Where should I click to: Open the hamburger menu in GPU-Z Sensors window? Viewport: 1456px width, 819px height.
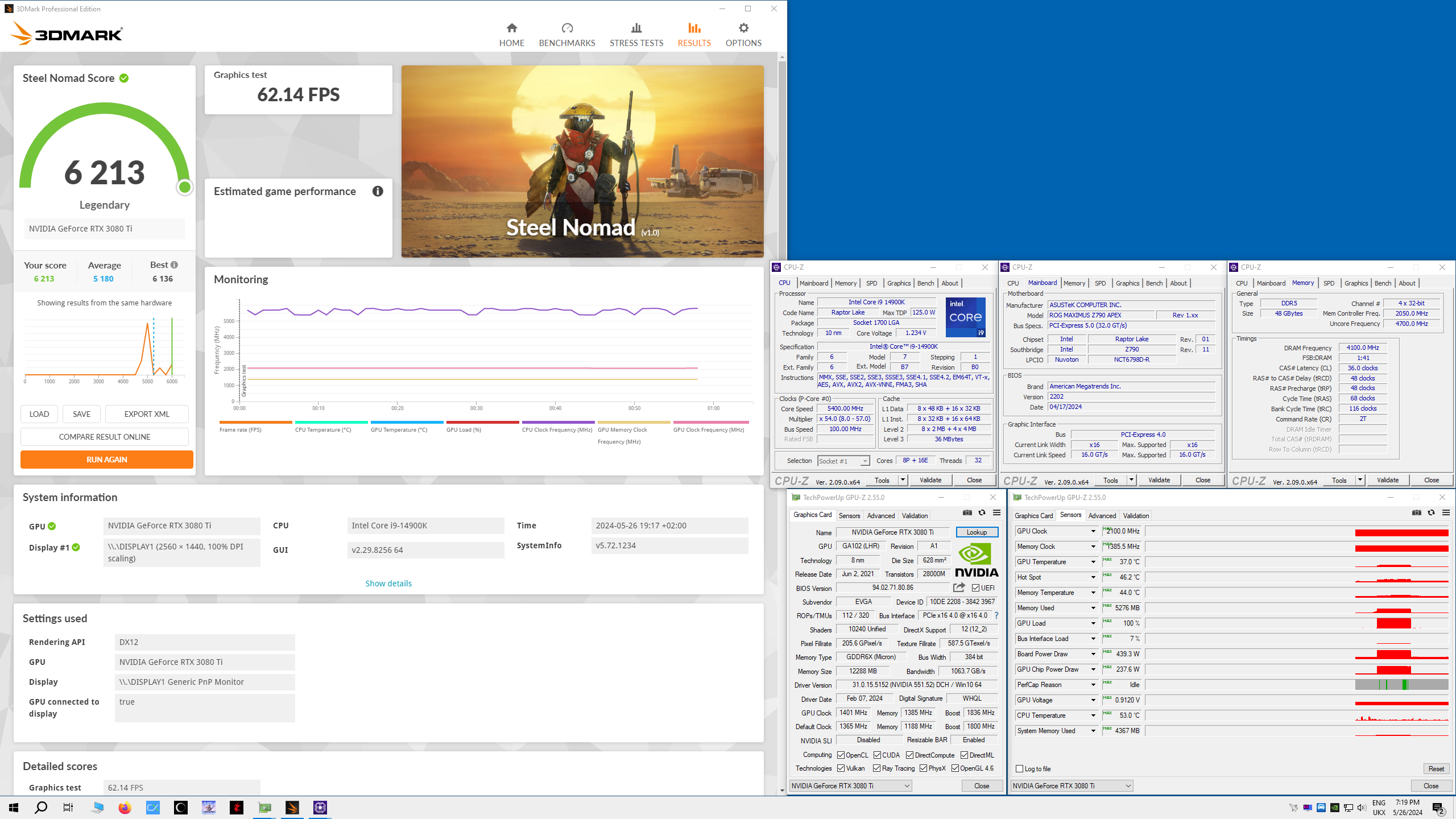(x=1446, y=512)
